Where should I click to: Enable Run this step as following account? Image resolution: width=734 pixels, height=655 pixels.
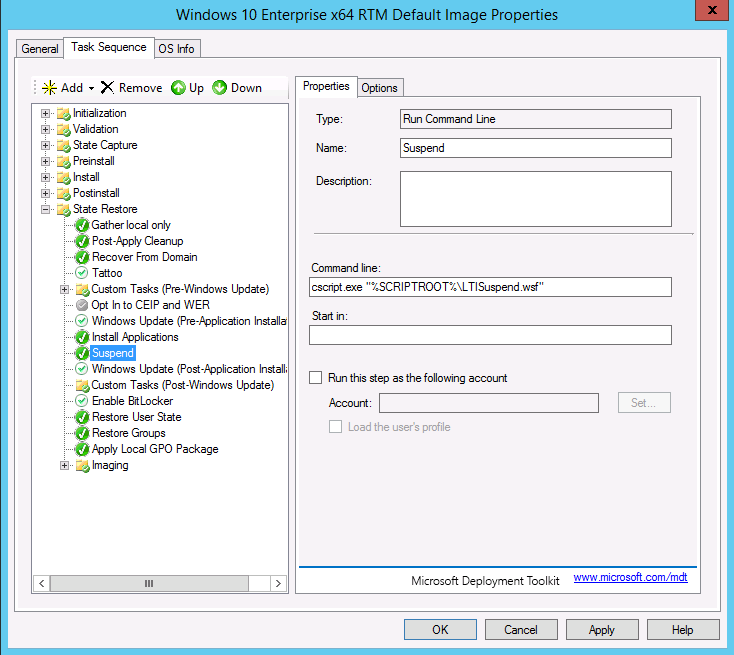click(316, 378)
